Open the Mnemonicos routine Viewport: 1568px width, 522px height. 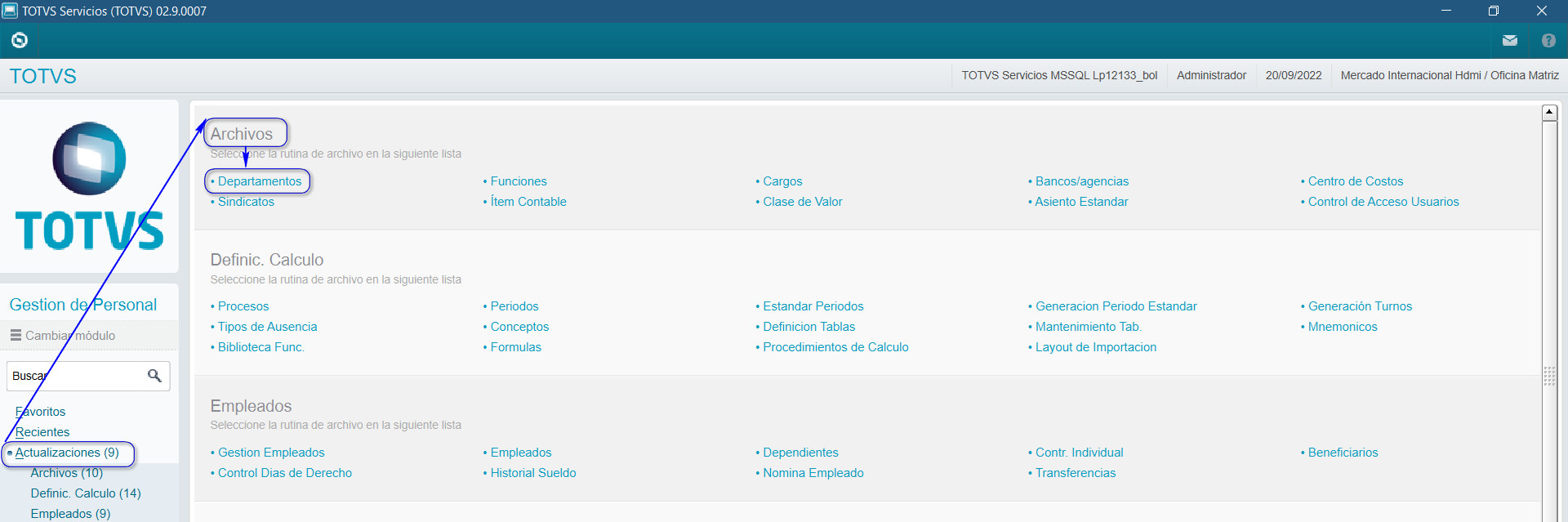click(1343, 327)
